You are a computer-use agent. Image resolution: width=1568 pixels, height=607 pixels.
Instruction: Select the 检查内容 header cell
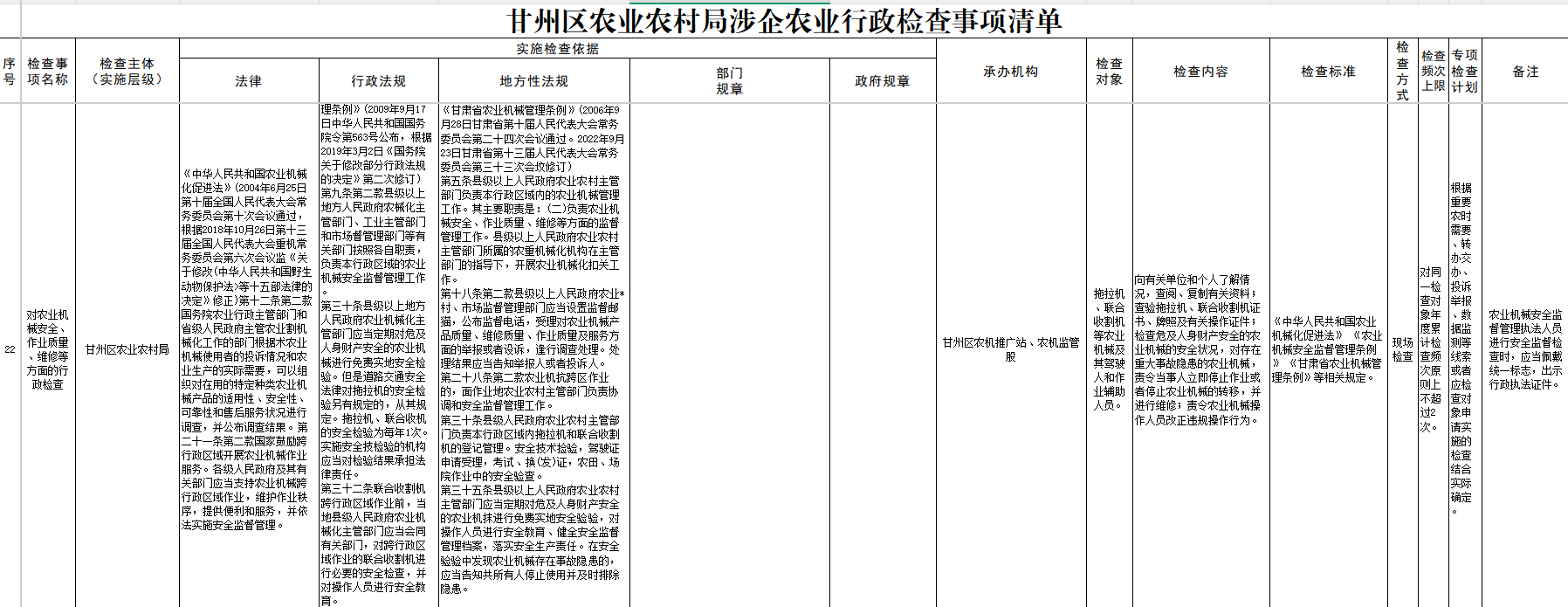point(1200,72)
